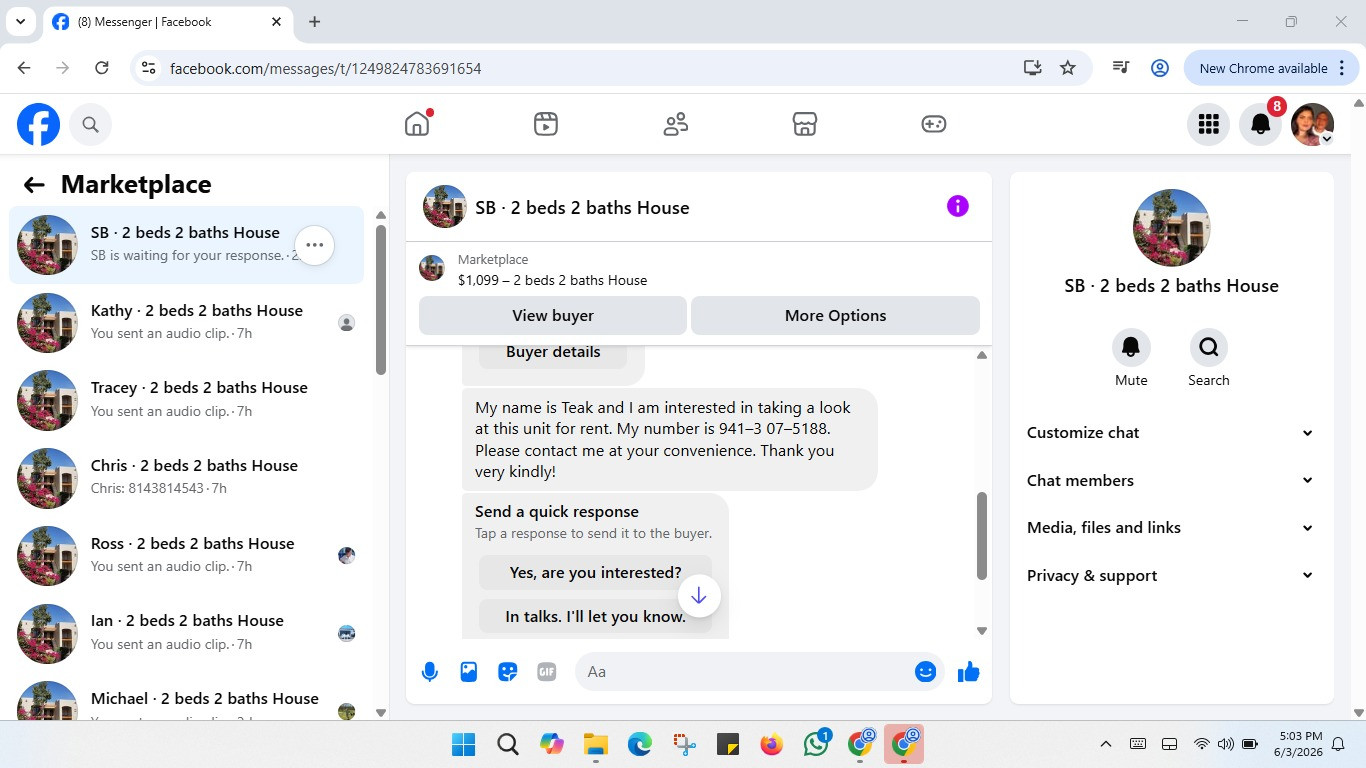Bookmark this page with the star
Screen dimensions: 1366x768
click(1068, 68)
